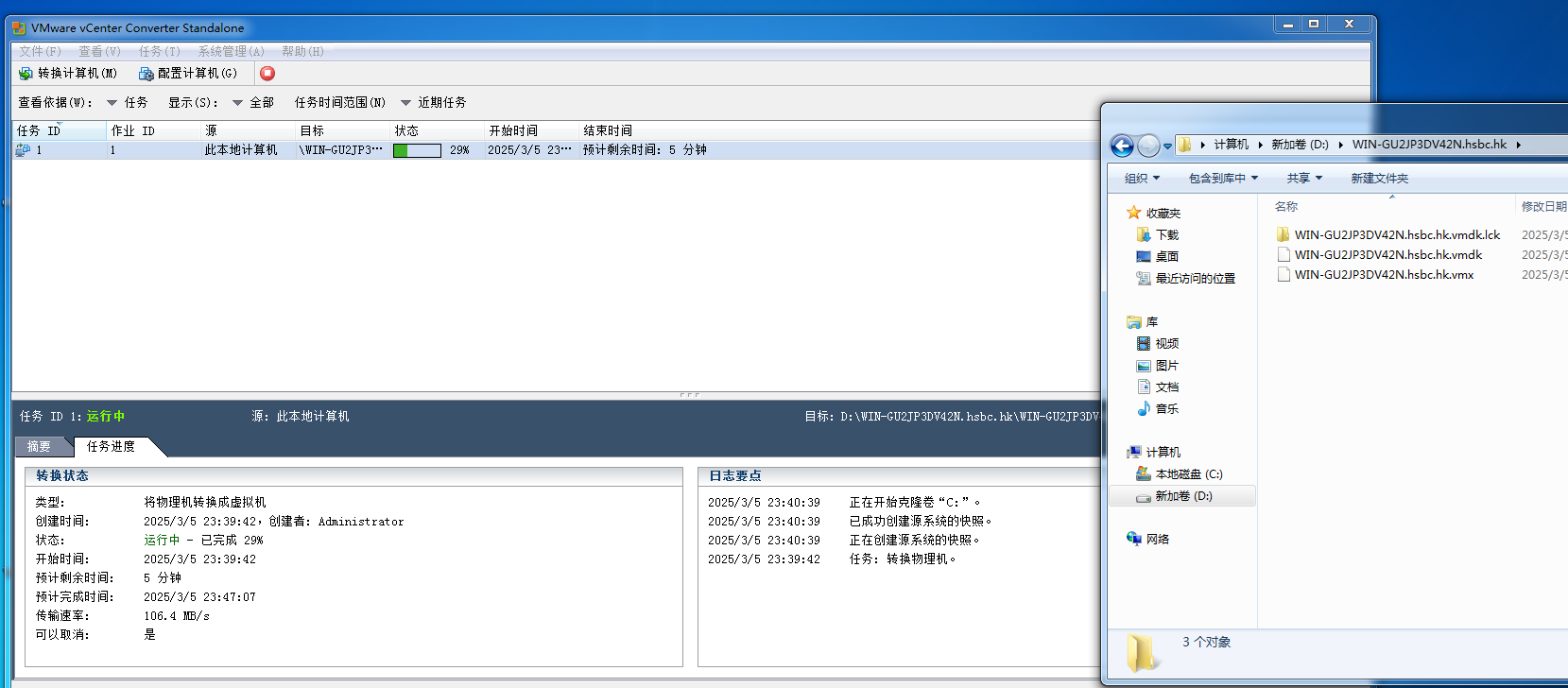Click the Convert machine toolbar icon

coord(26,73)
